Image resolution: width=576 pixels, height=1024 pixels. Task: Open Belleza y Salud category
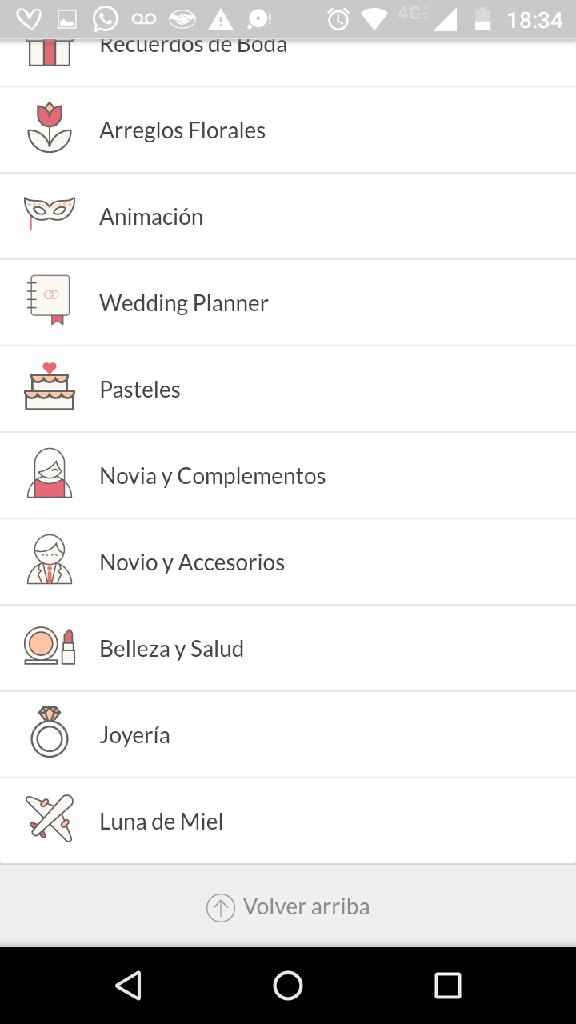pos(288,648)
